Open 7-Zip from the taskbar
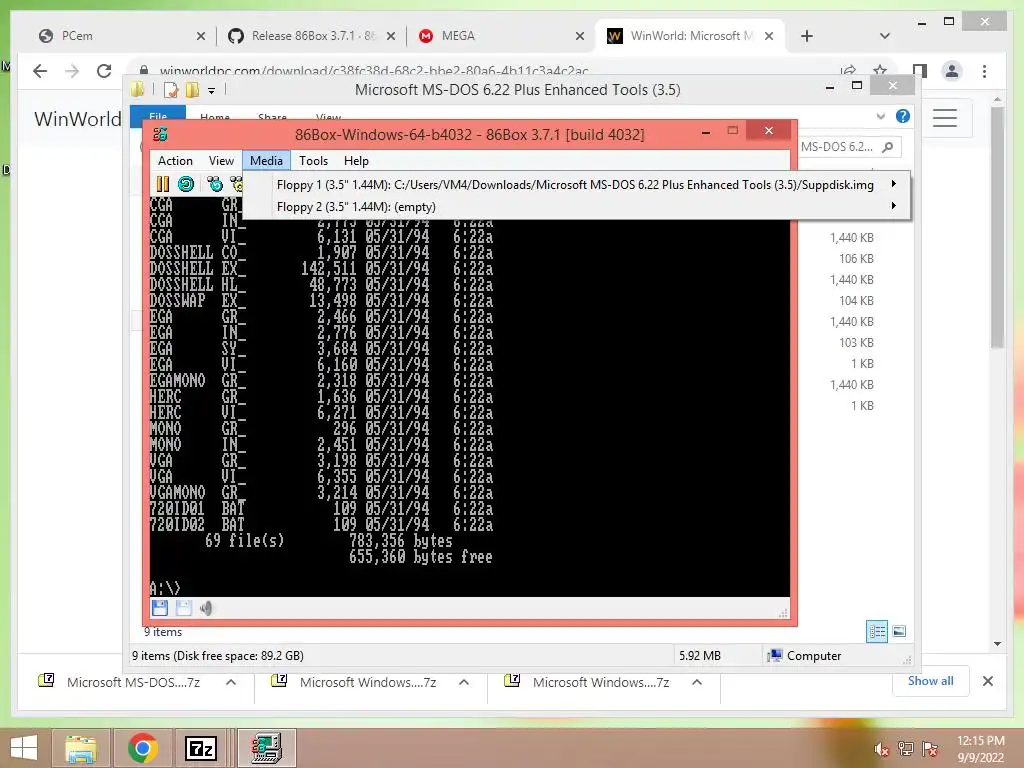Screen dimensions: 1024x768 click(x=201, y=748)
